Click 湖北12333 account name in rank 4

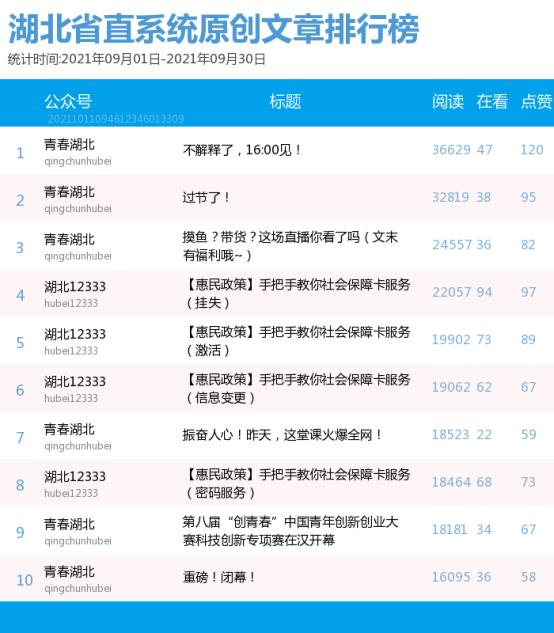(75, 287)
